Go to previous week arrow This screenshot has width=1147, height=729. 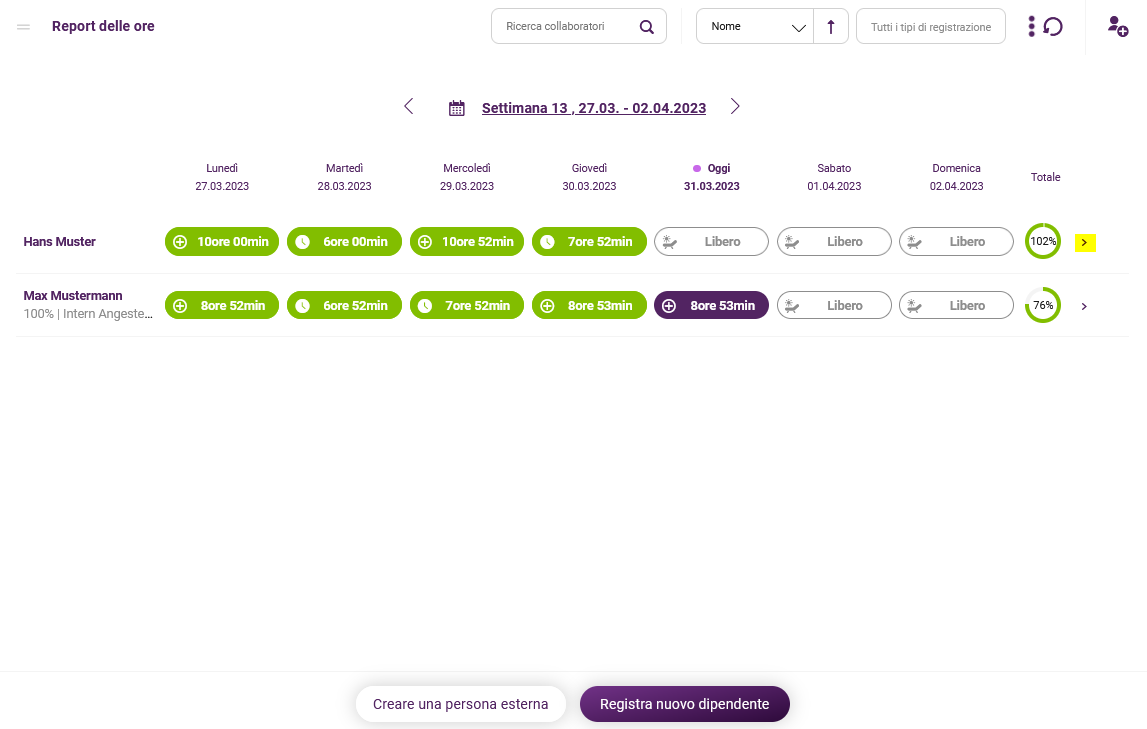point(409,107)
